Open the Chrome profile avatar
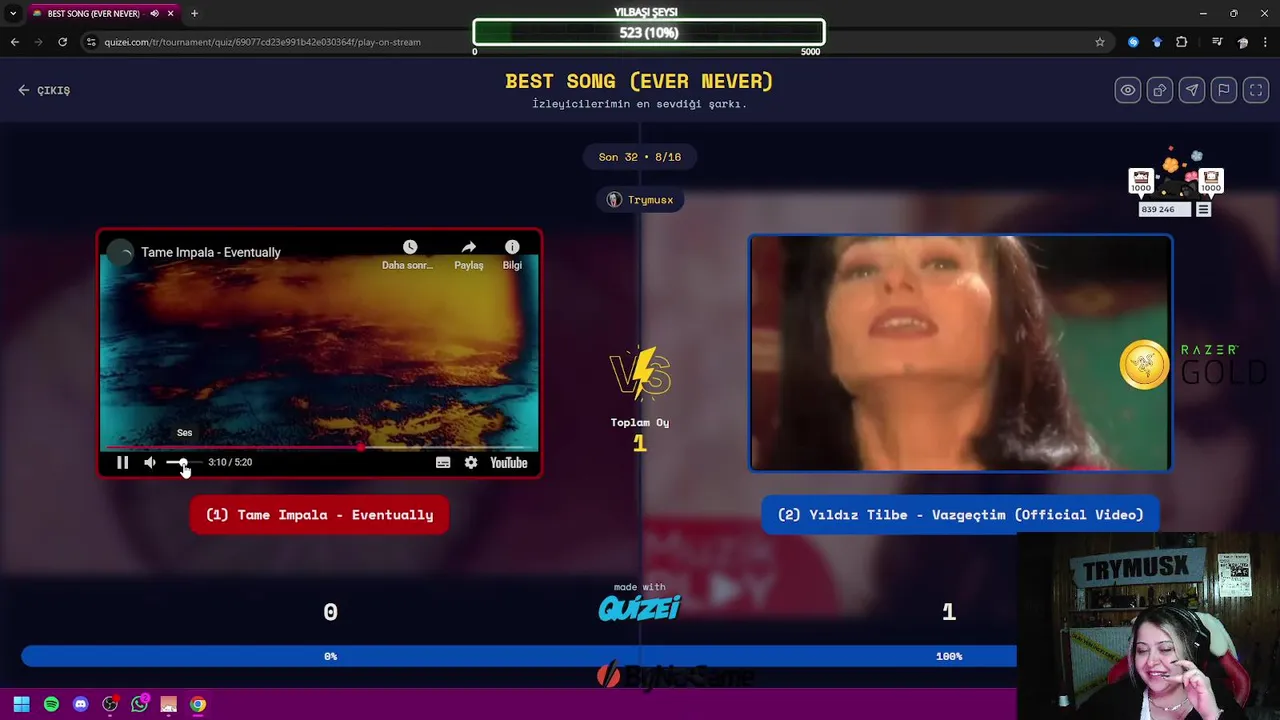This screenshot has height=720, width=1280. coord(1242,42)
